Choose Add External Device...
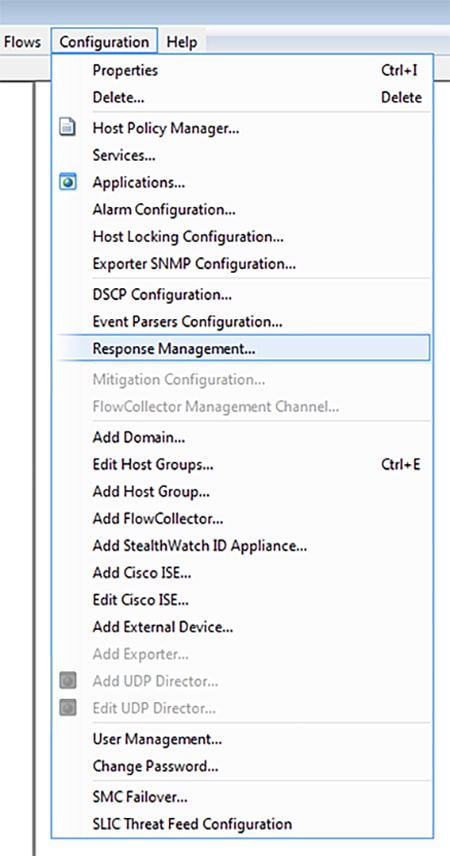450x856 pixels. coord(243,627)
